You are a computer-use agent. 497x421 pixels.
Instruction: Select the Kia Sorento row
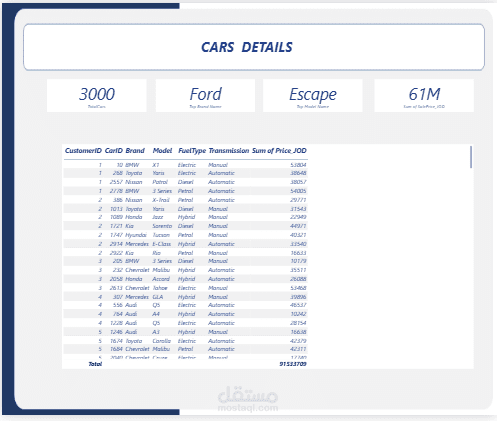186,226
